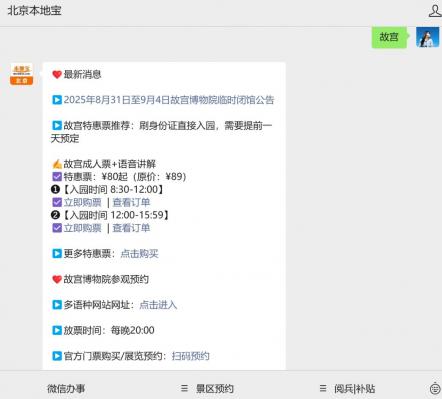Viewport: 442px width, 399px height.
Task: Click the text 【入园时间 12:00-15:59】
Action: tap(116, 215)
